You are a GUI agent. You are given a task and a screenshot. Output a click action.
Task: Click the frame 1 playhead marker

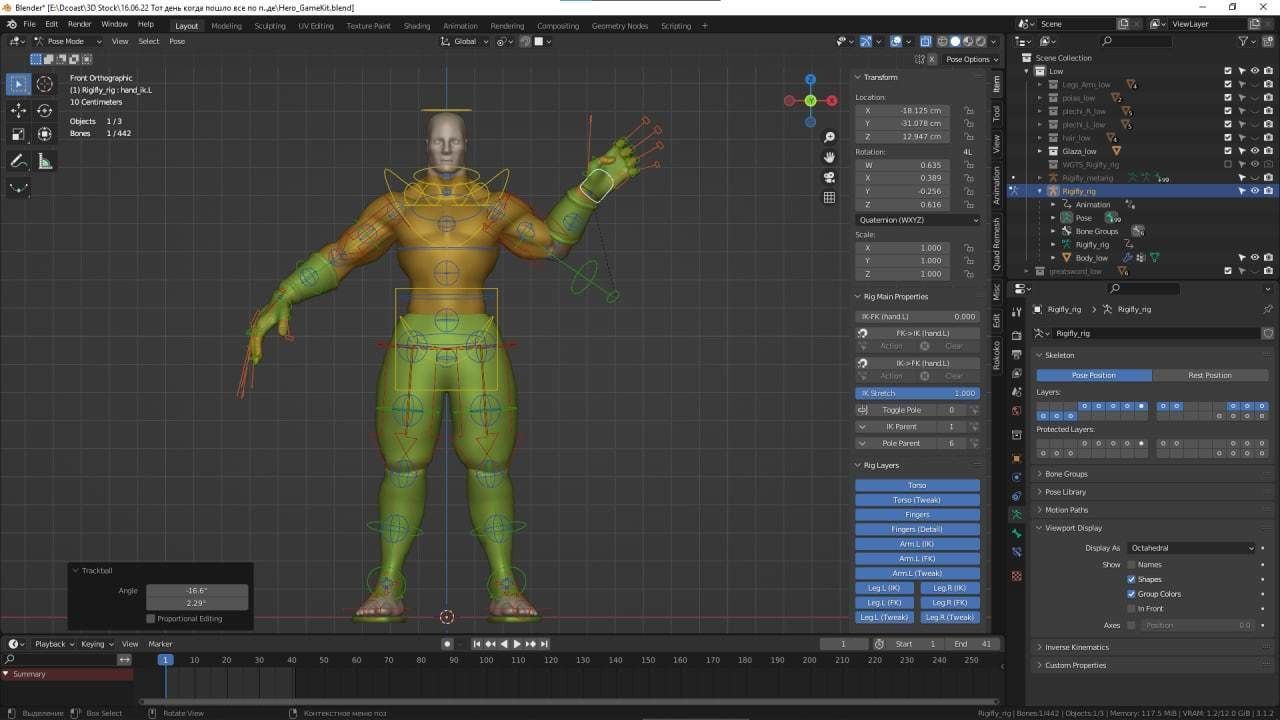coord(166,660)
